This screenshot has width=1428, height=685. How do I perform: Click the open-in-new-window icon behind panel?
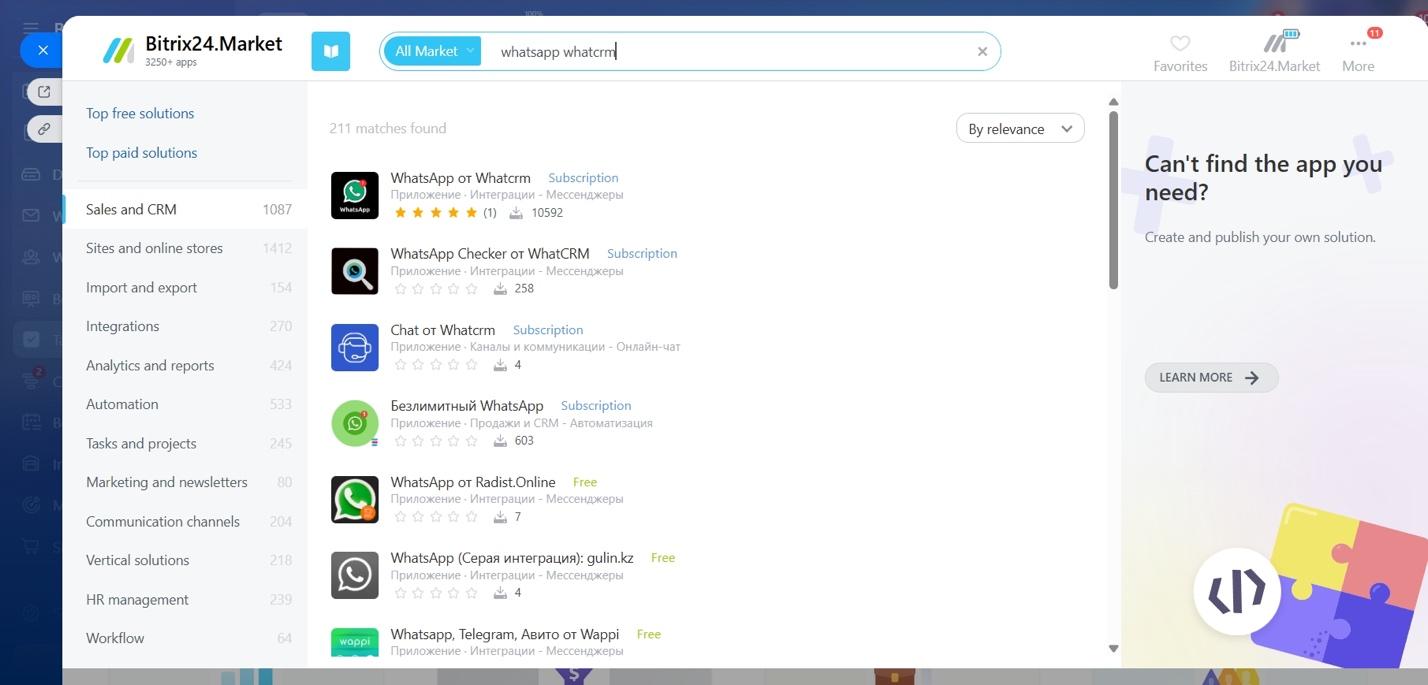(x=44, y=92)
